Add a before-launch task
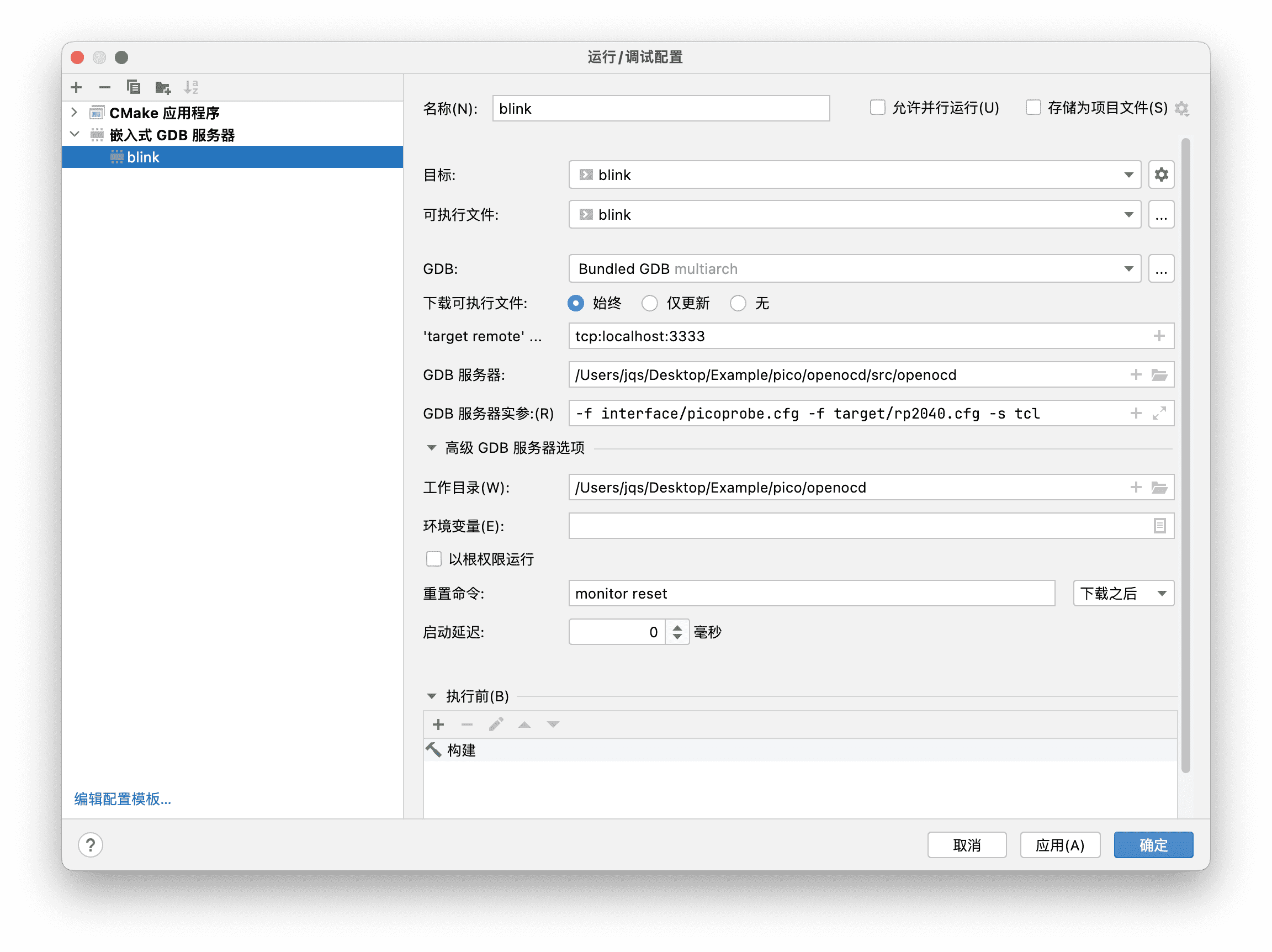The image size is (1272, 952). click(x=438, y=725)
